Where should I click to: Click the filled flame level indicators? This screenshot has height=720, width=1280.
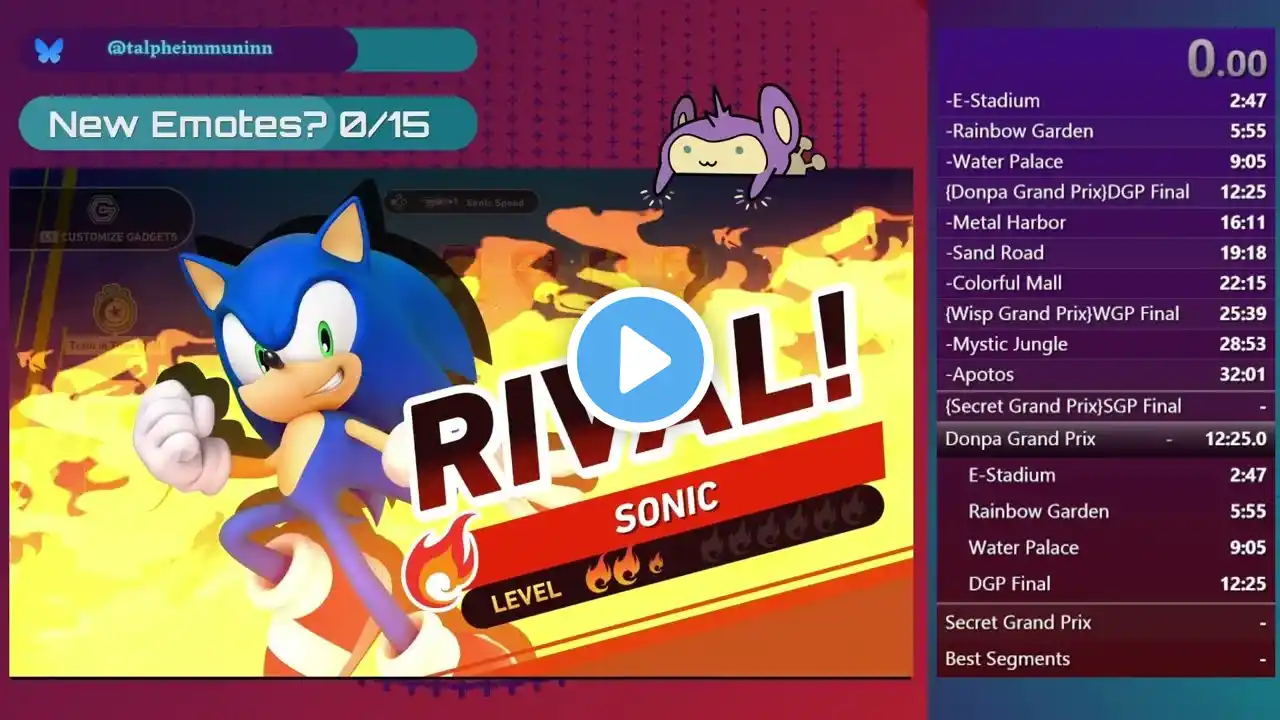click(625, 569)
